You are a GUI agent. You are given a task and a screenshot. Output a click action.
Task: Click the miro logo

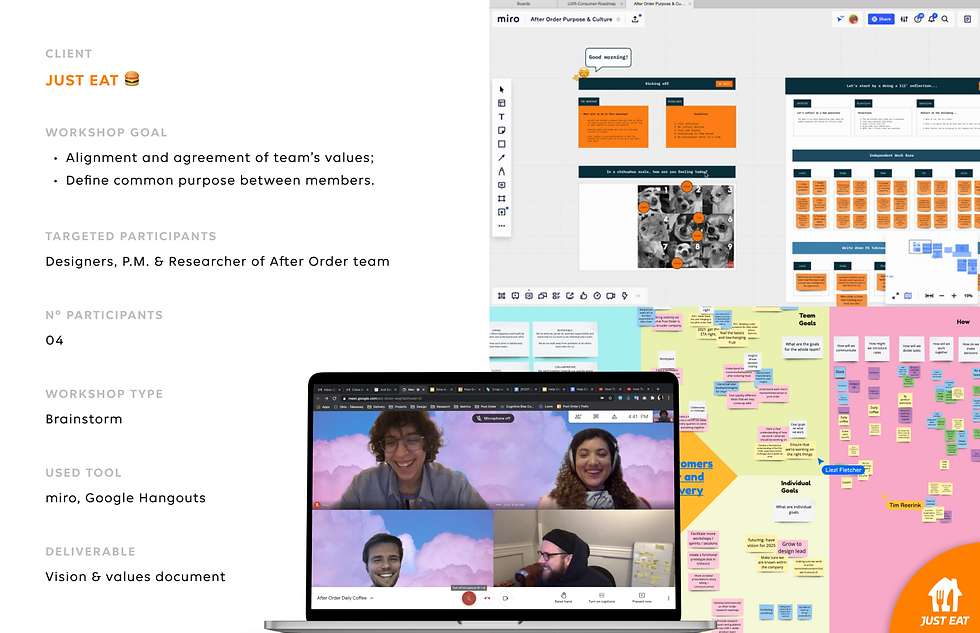click(x=508, y=19)
